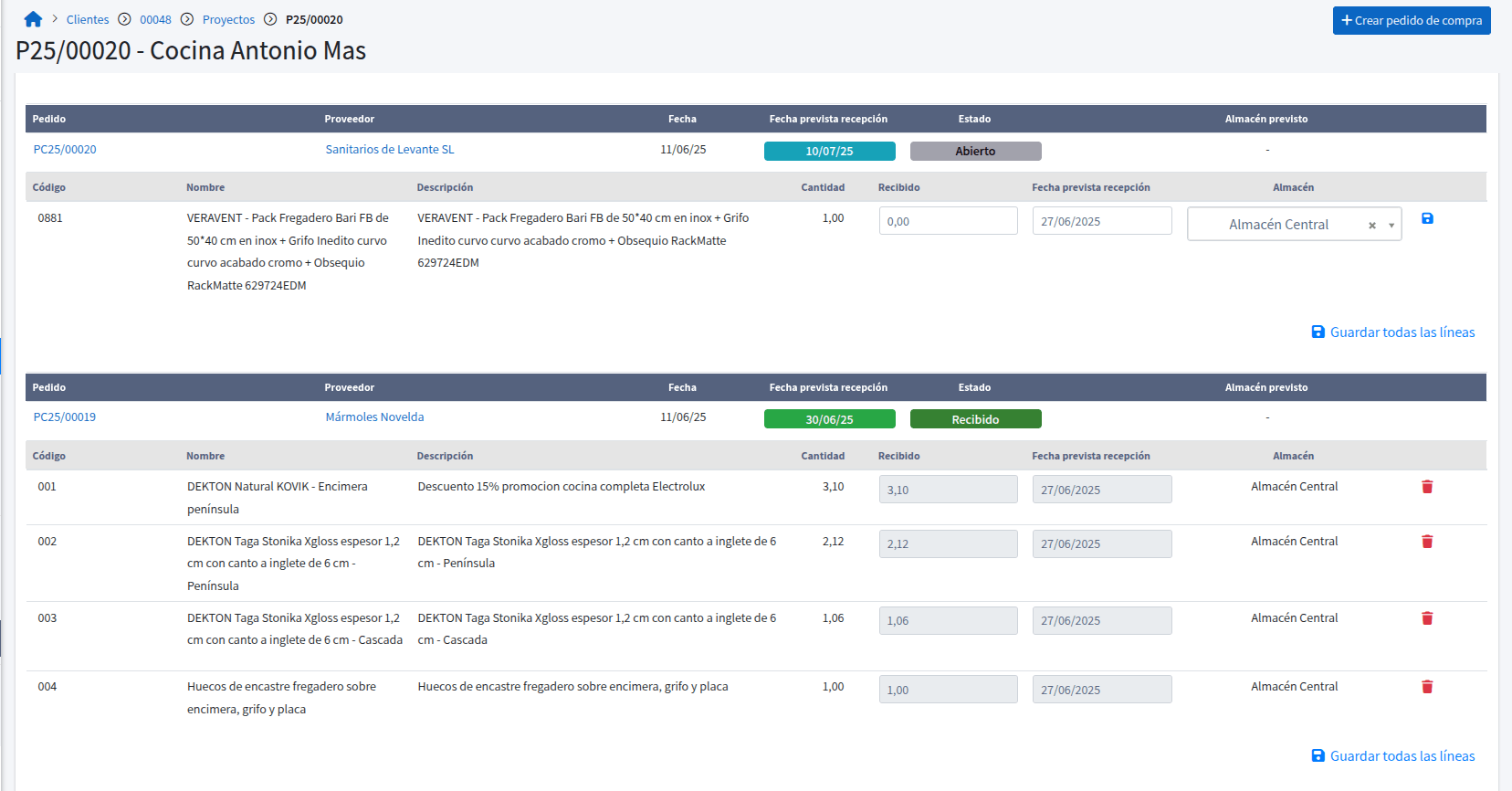Click quantity 3,10 in Cantidad column
Viewport: 1512px width, 791px height.
pyautogui.click(x=833, y=487)
